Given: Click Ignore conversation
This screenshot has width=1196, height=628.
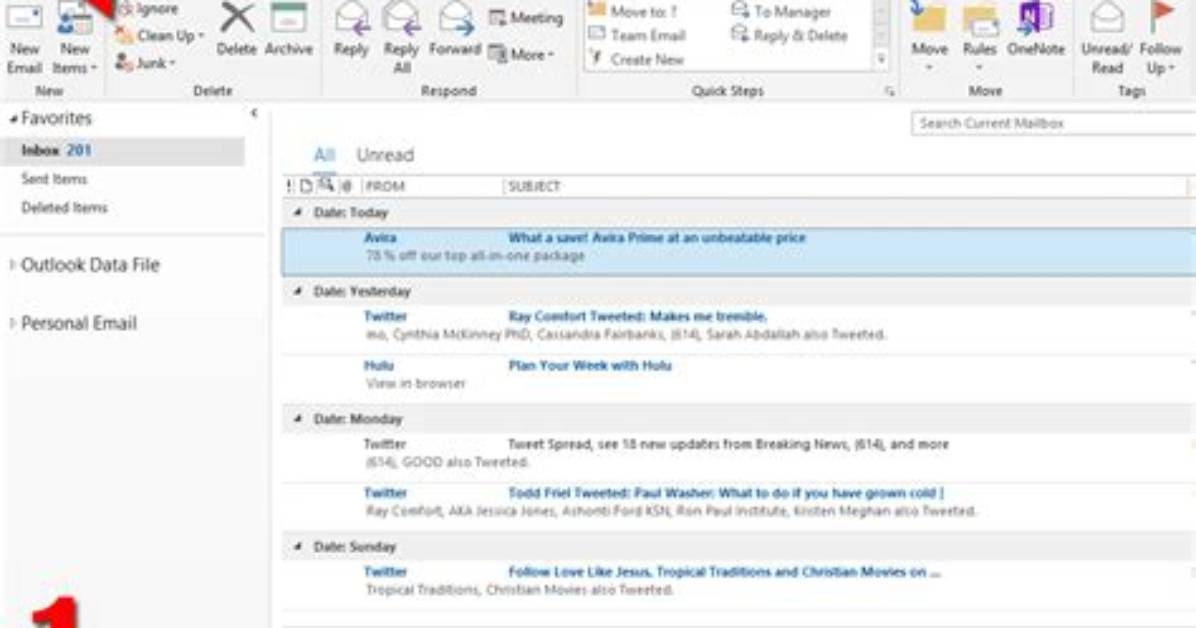Looking at the screenshot, I should point(148,9).
